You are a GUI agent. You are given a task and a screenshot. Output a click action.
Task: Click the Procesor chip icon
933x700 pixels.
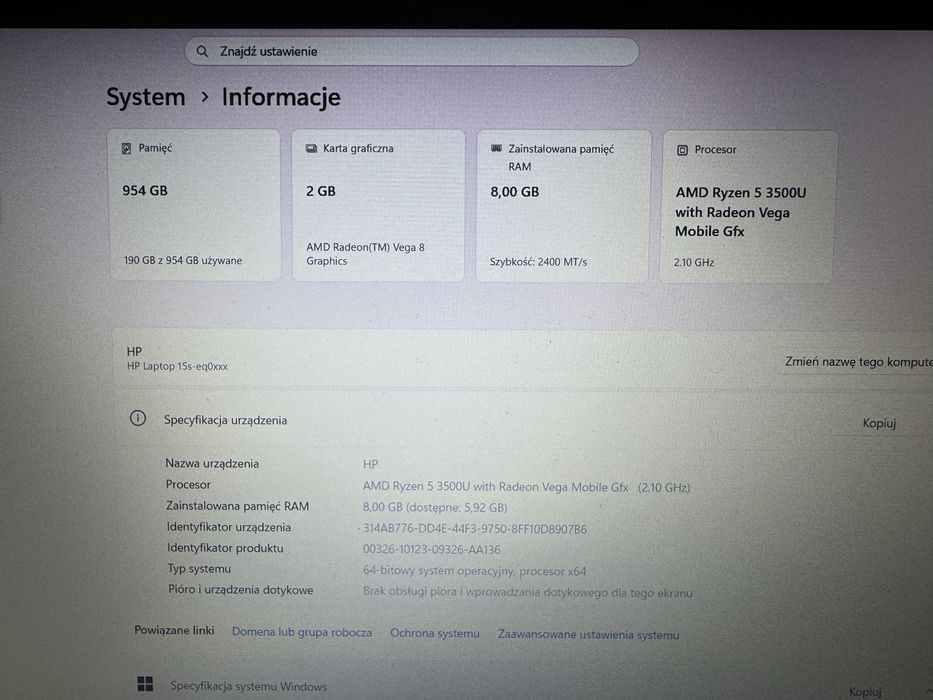(x=682, y=150)
